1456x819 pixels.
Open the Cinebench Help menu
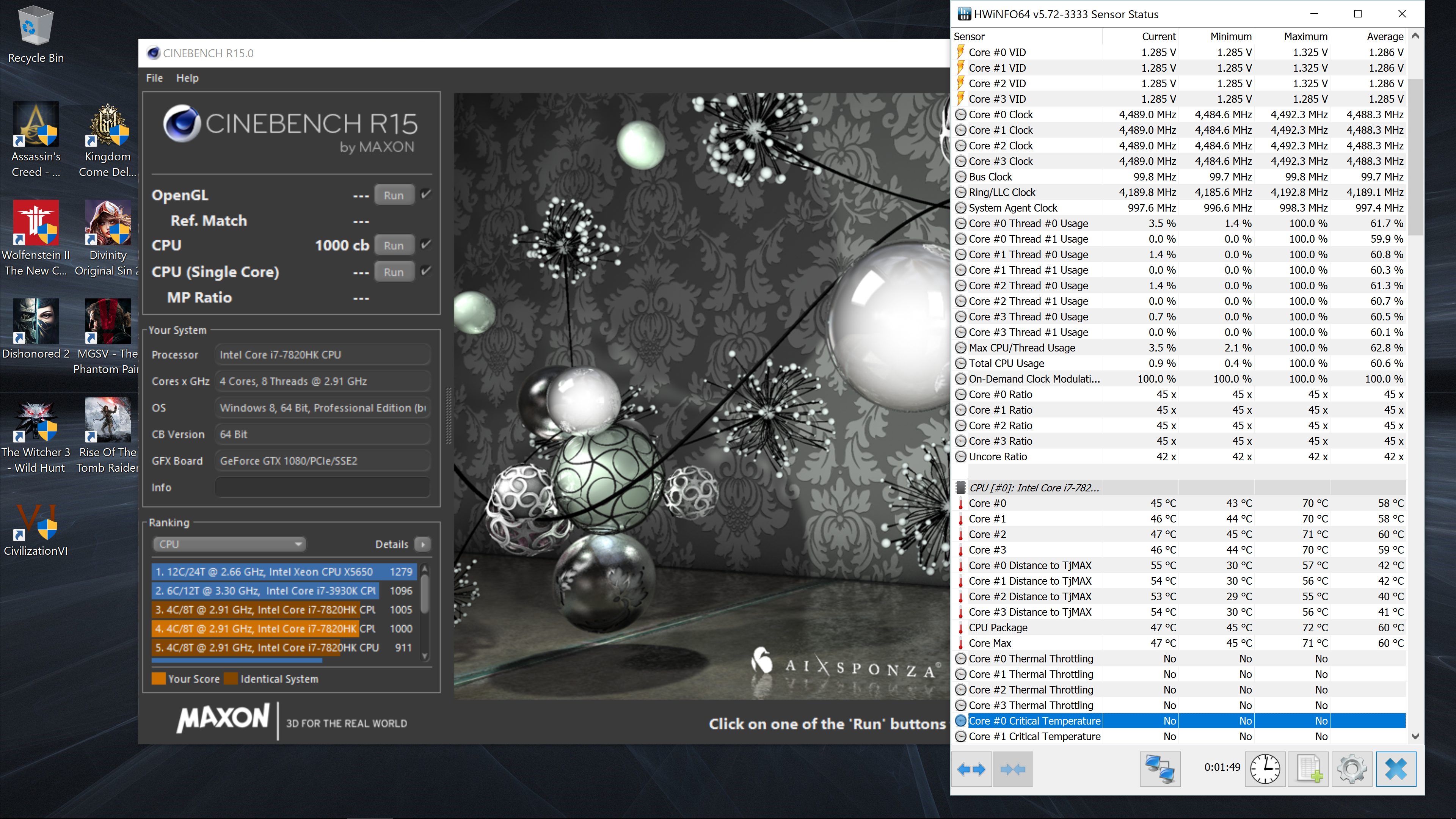click(187, 78)
